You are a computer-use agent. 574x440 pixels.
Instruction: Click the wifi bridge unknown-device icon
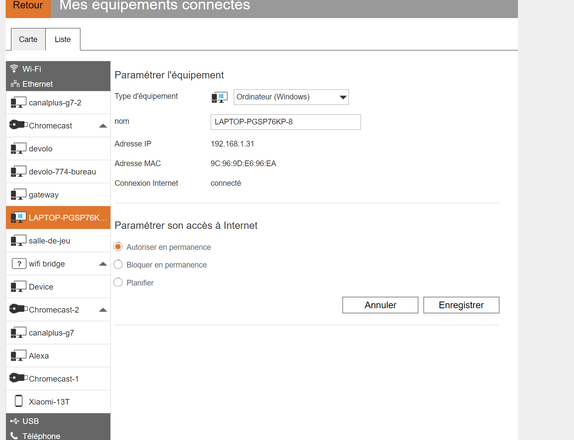tap(19, 264)
